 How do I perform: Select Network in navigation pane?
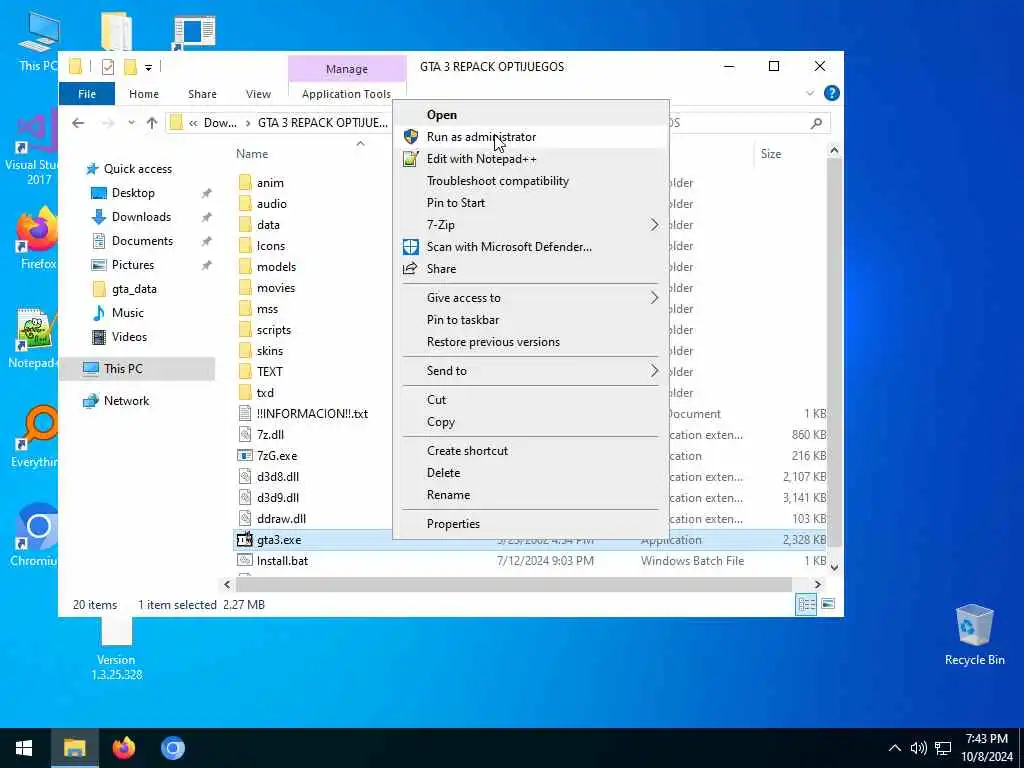[126, 401]
